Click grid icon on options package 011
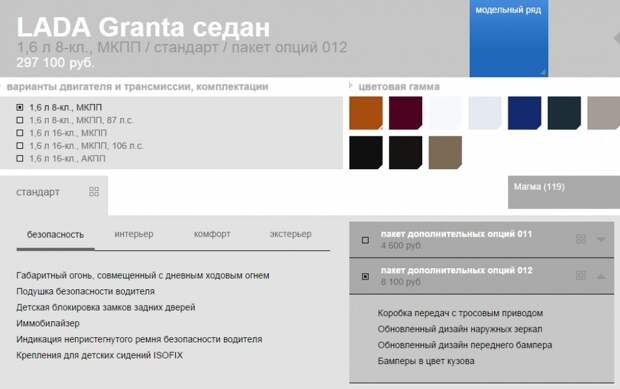Screen dimensions: 620x389 pyautogui.click(x=580, y=239)
